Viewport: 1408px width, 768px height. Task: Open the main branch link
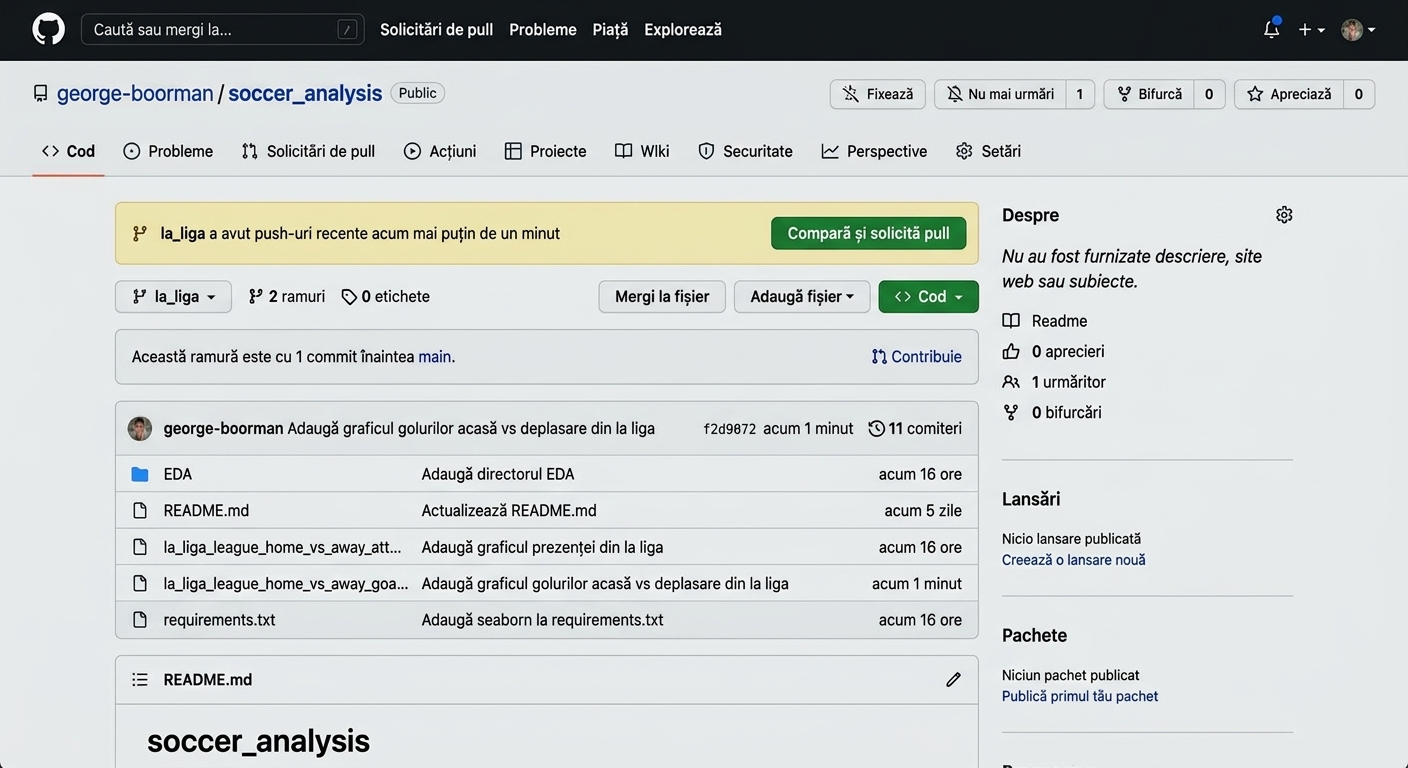(x=435, y=357)
